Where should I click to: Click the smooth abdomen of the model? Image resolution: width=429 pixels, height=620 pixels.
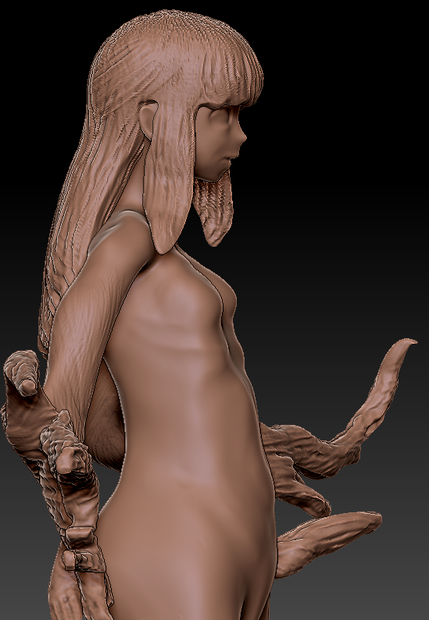[190, 427]
